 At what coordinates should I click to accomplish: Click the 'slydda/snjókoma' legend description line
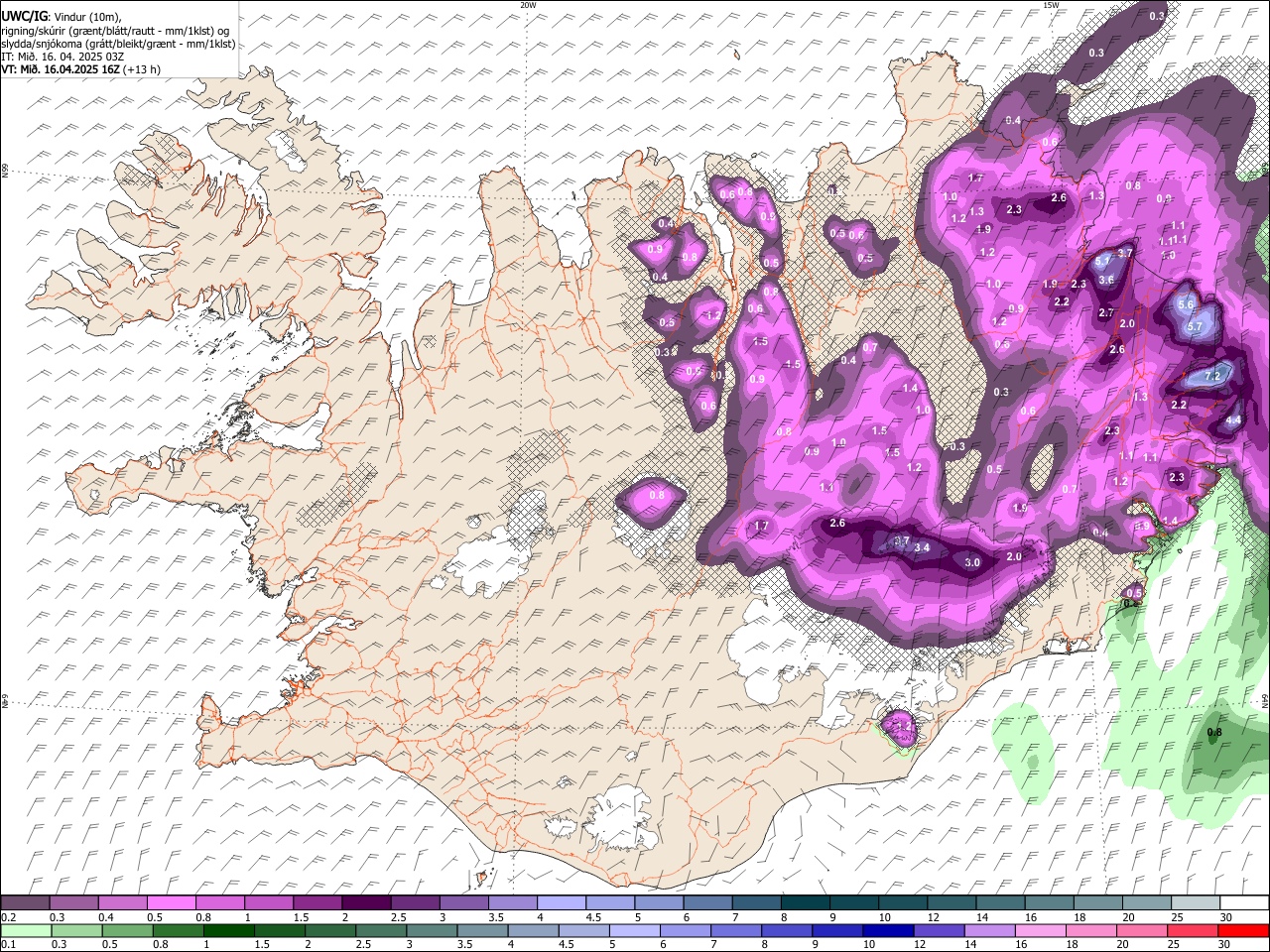[118, 44]
